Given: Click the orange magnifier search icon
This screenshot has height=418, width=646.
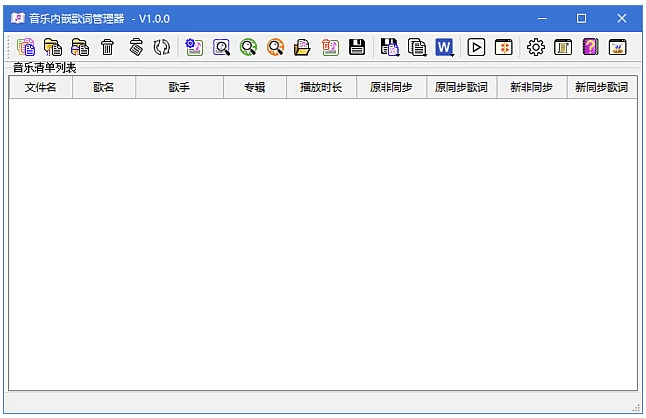Looking at the screenshot, I should [275, 47].
